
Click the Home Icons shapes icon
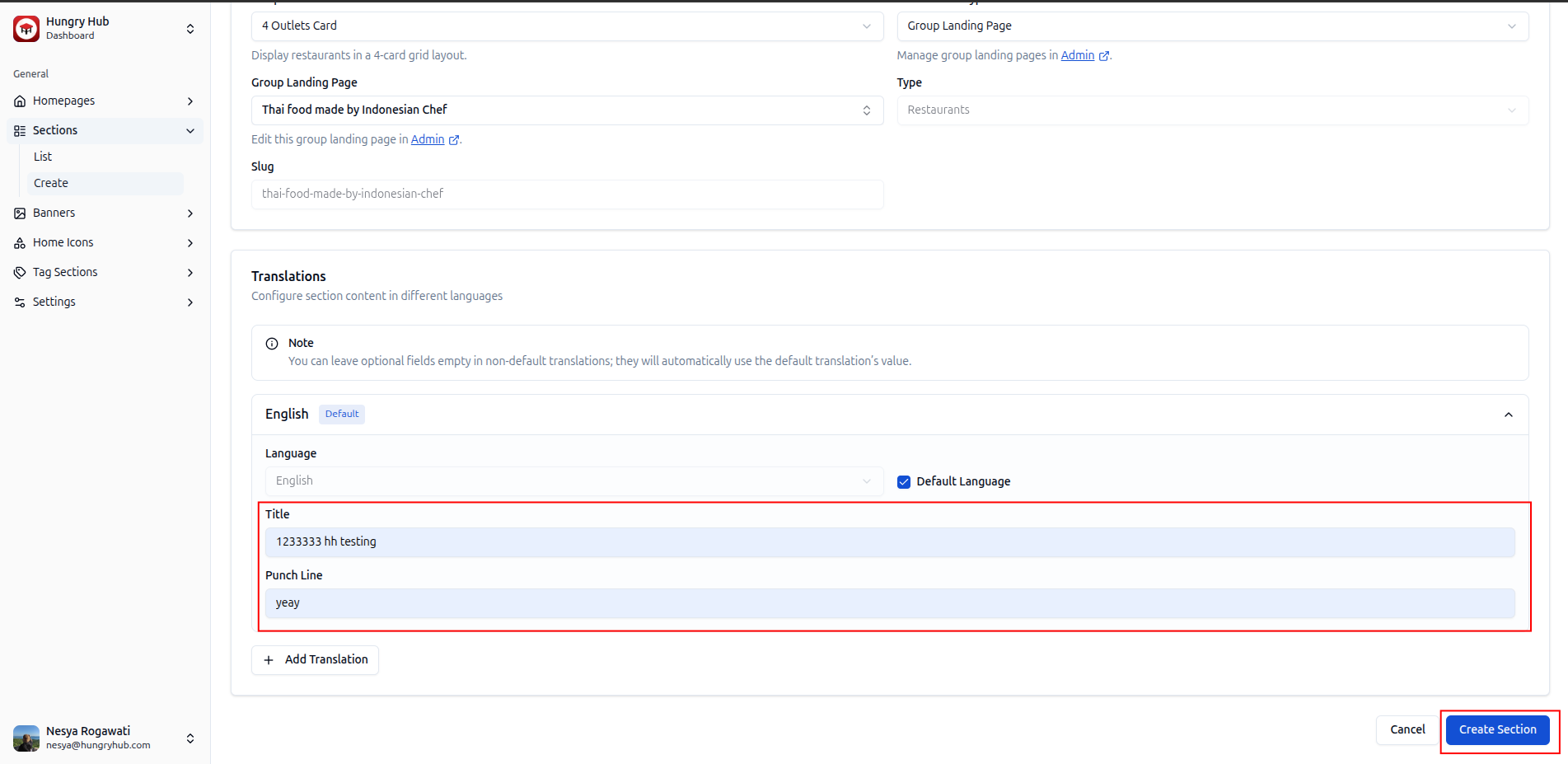(x=20, y=243)
